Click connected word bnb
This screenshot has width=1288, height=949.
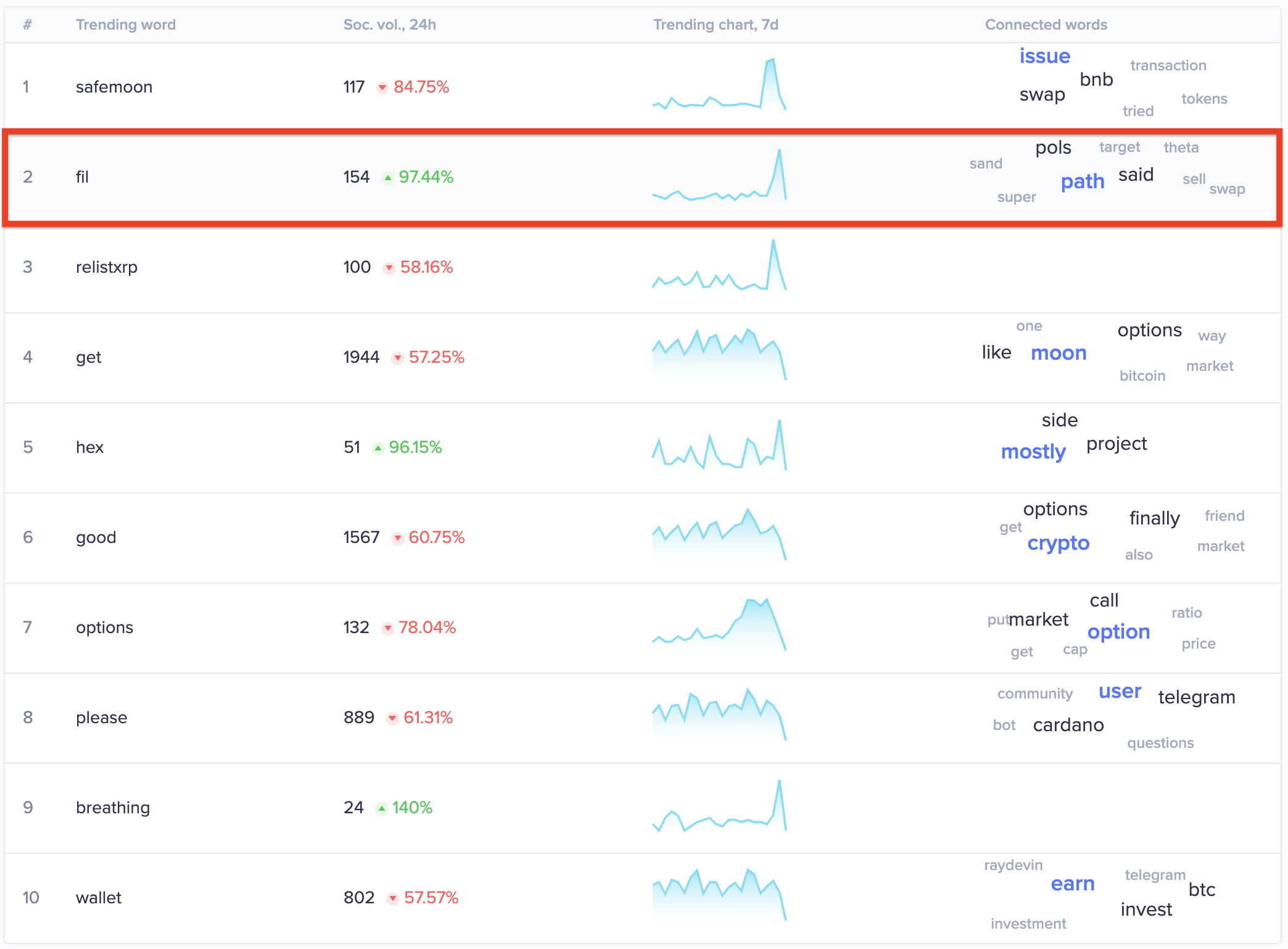(x=1097, y=80)
